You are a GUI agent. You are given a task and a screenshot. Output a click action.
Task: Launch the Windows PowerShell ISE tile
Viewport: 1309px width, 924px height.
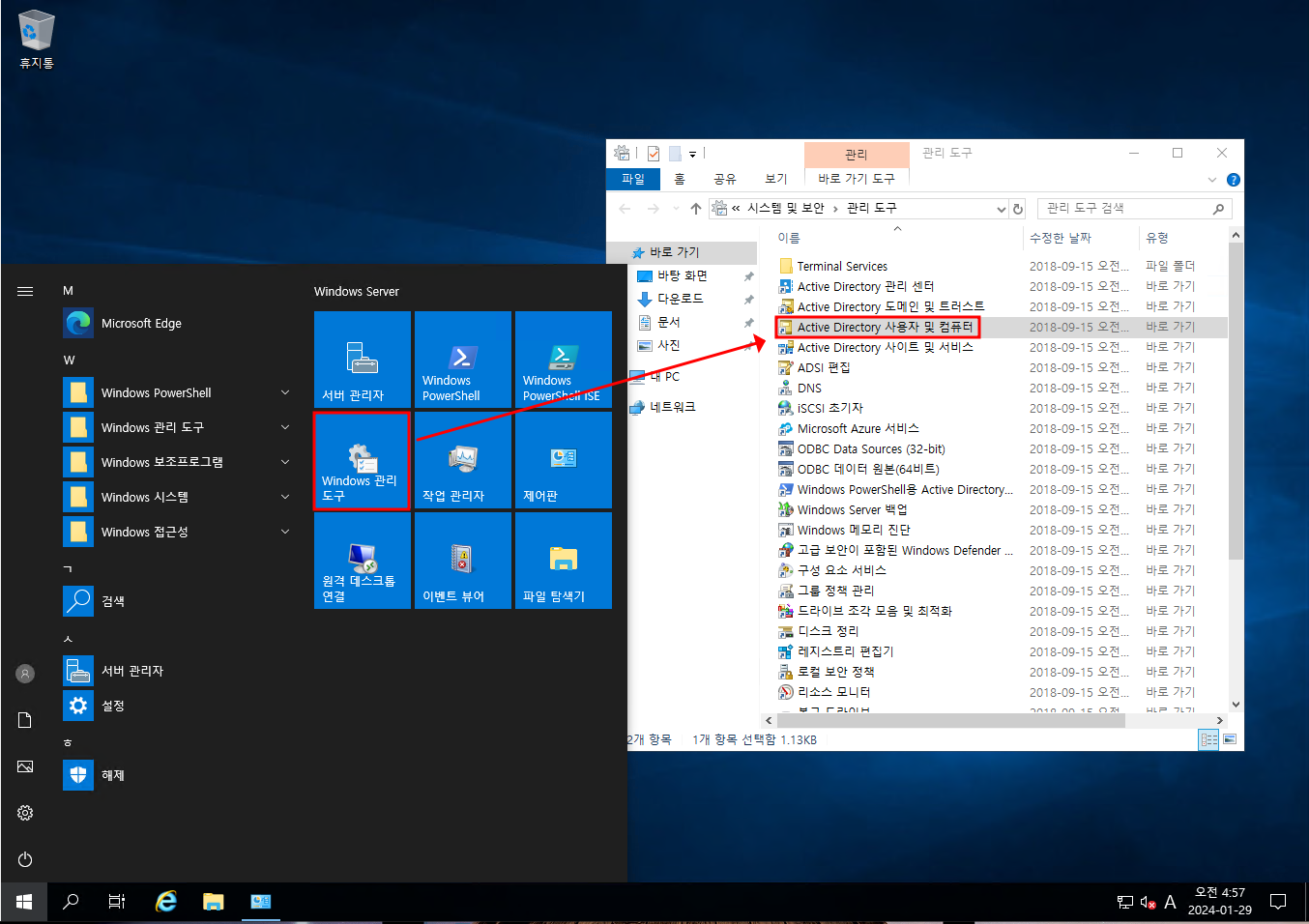click(564, 359)
